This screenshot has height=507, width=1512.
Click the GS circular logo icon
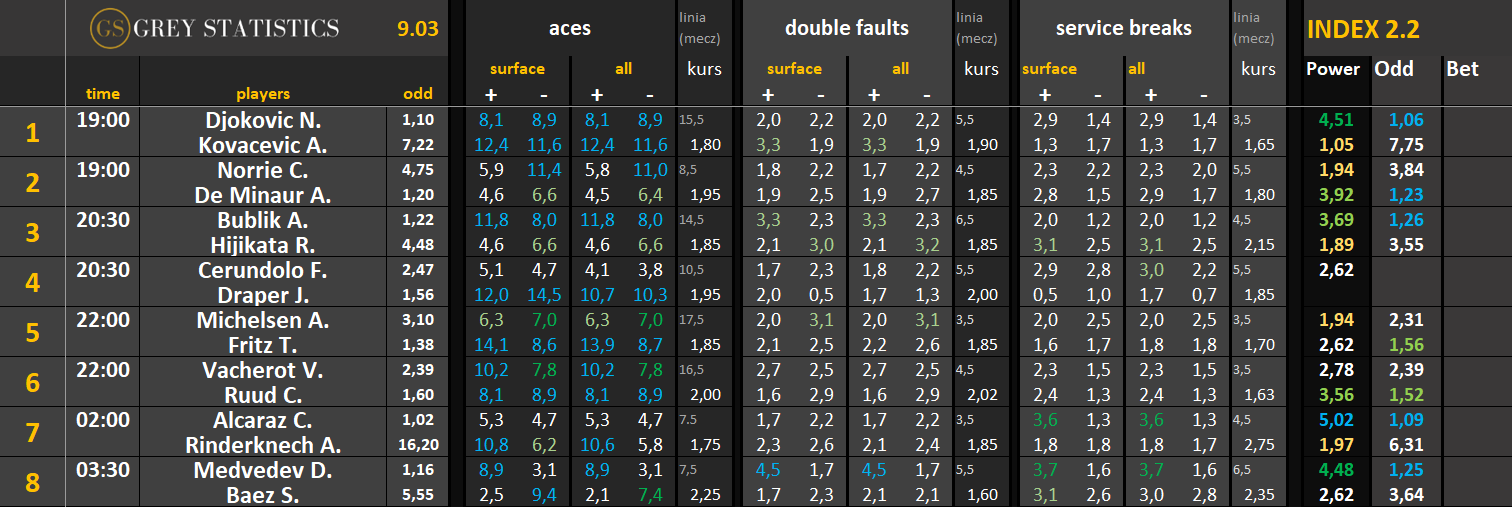pos(108,28)
